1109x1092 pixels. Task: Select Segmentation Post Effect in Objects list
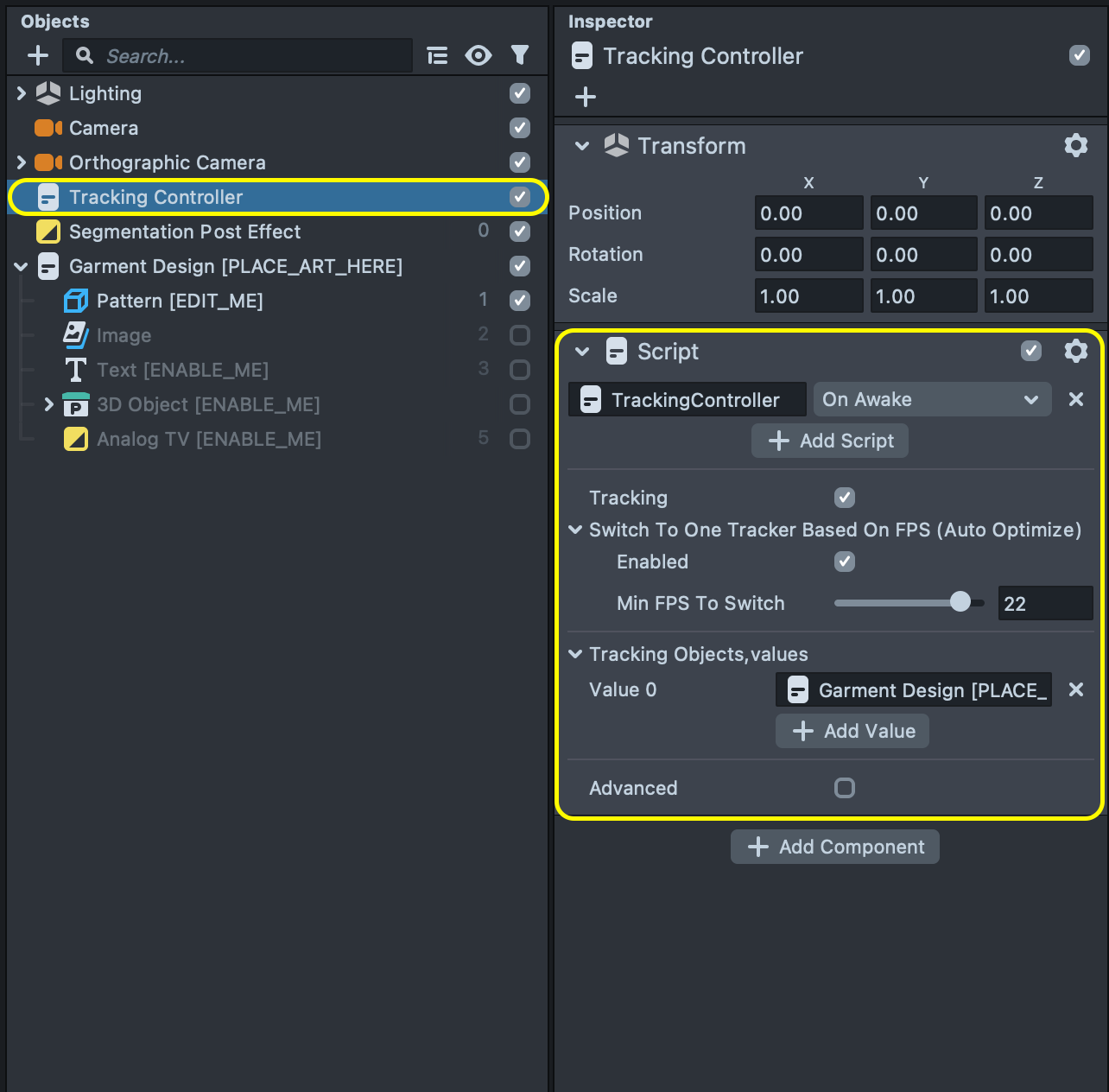click(x=185, y=232)
